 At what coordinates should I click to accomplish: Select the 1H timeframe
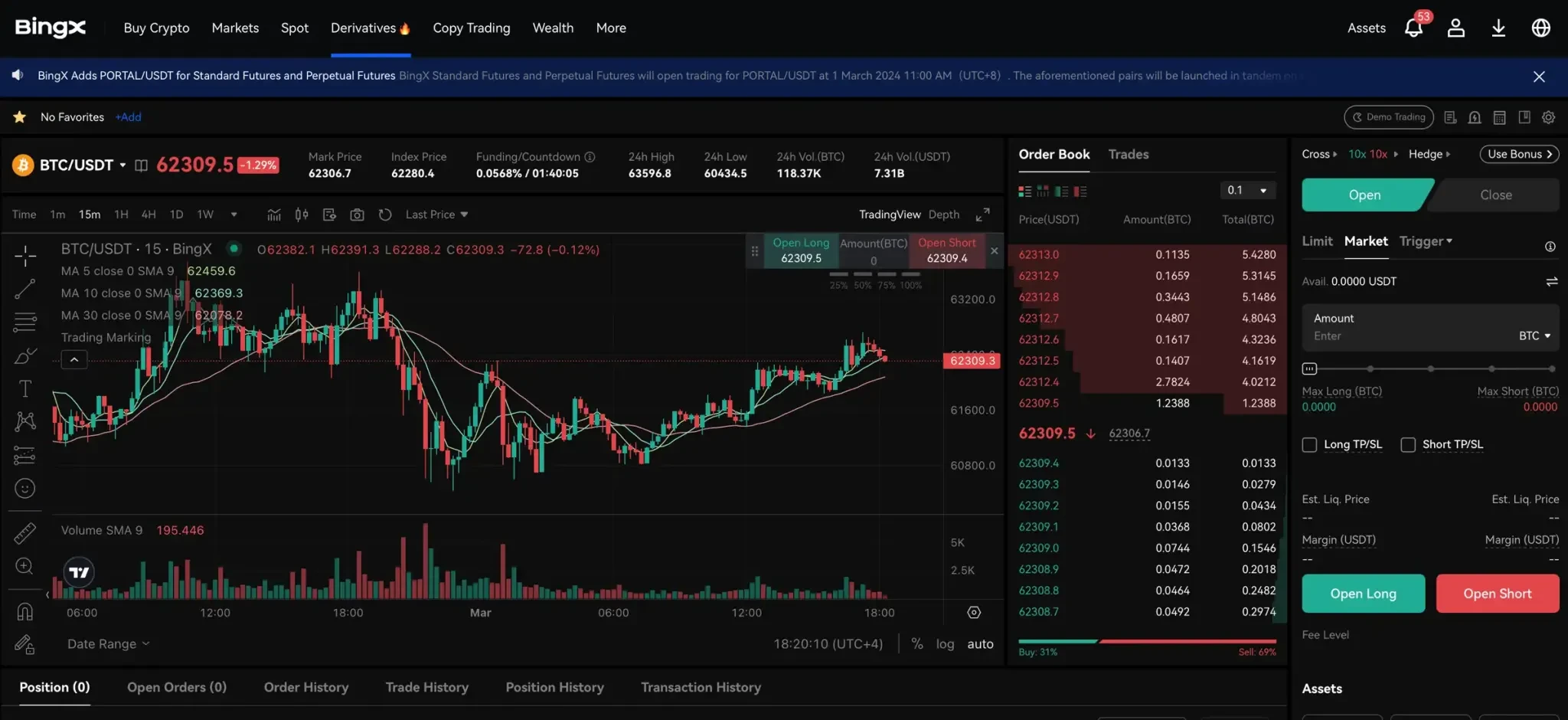click(x=121, y=214)
